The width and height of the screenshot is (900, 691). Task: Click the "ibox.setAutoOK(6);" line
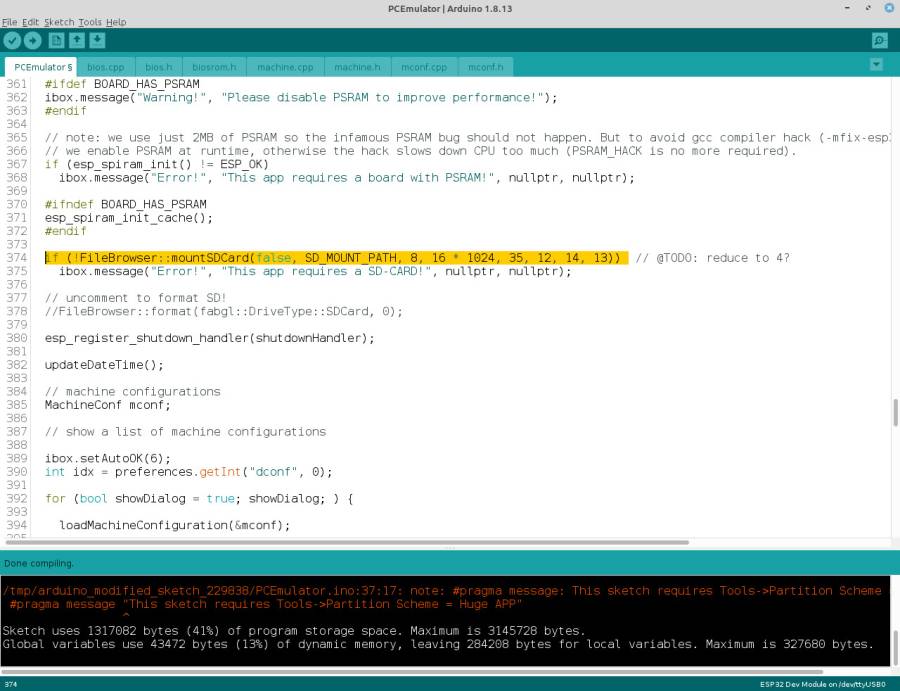click(107, 459)
